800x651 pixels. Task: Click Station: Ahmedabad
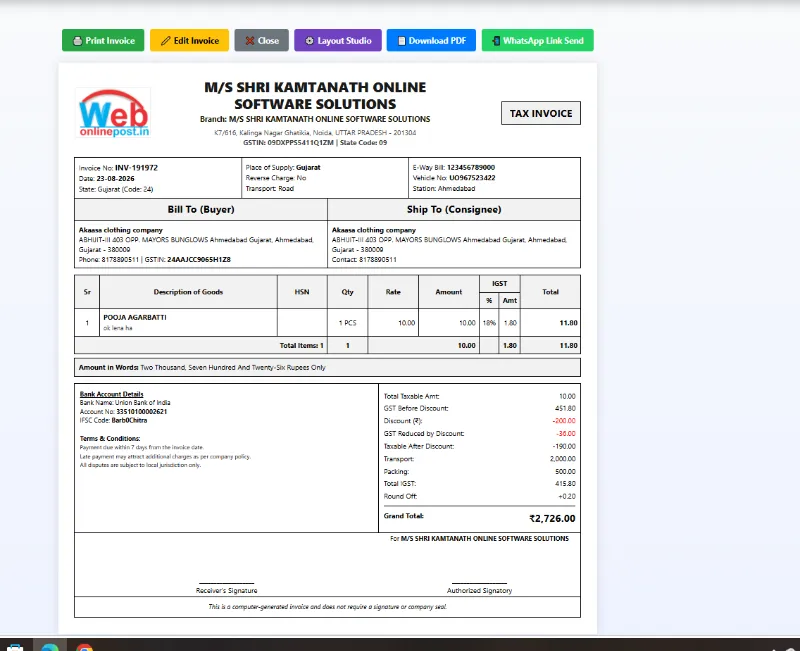point(444,189)
